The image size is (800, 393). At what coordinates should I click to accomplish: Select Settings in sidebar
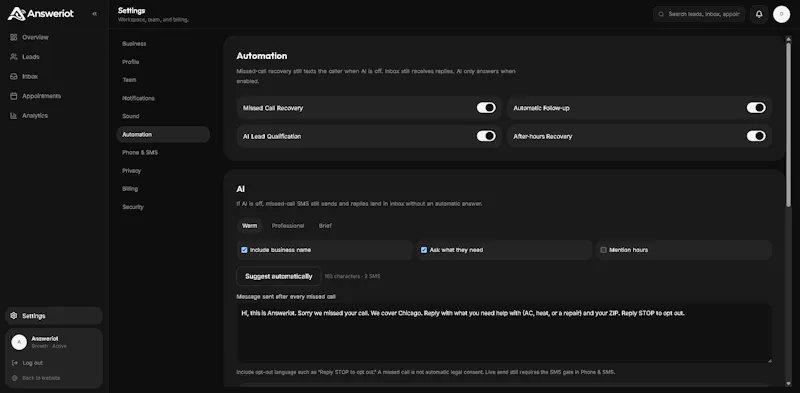point(54,316)
